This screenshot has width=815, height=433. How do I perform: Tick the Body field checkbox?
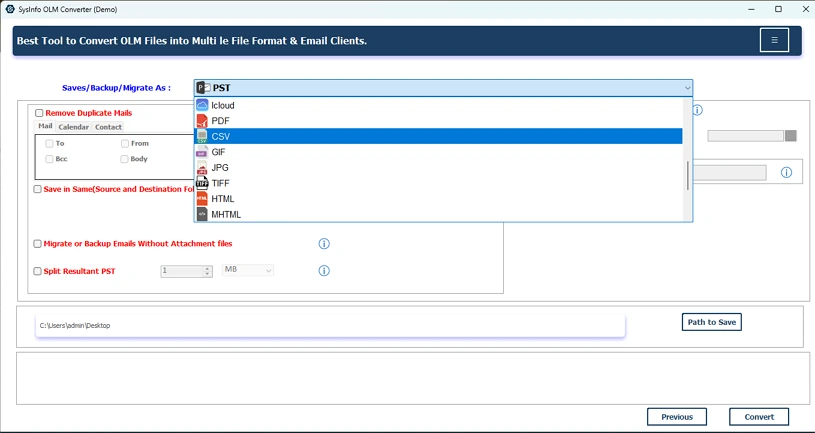(x=124, y=159)
